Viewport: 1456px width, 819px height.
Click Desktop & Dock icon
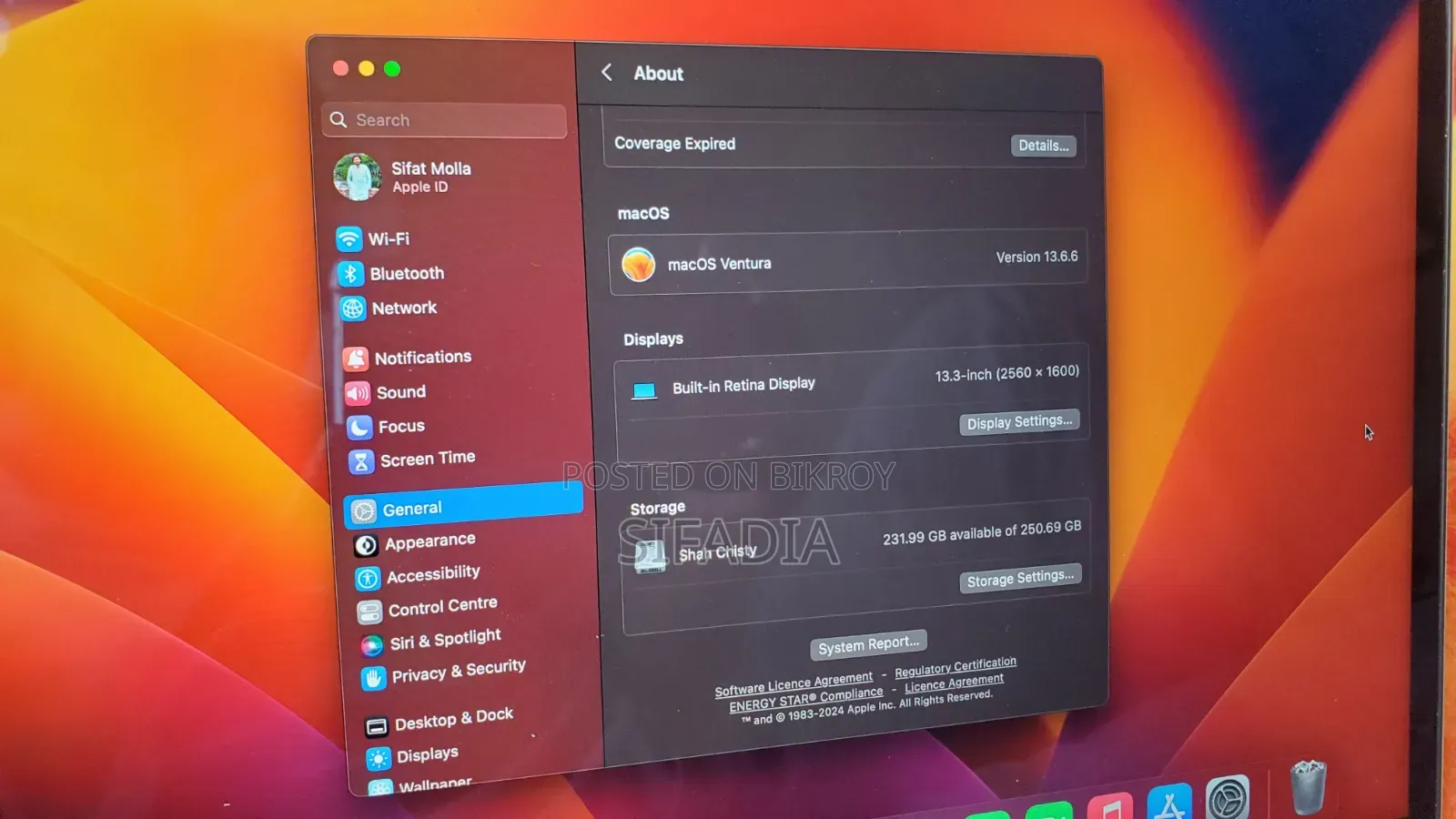376,726
